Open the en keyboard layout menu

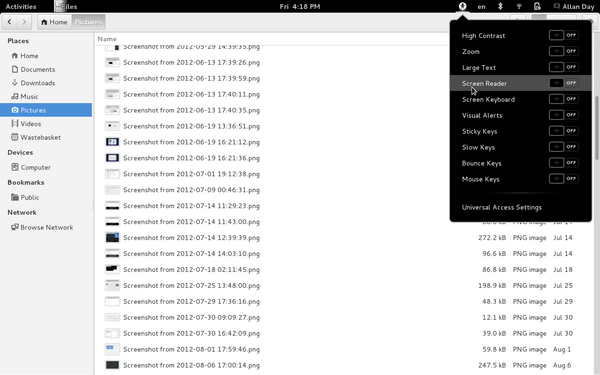click(481, 7)
